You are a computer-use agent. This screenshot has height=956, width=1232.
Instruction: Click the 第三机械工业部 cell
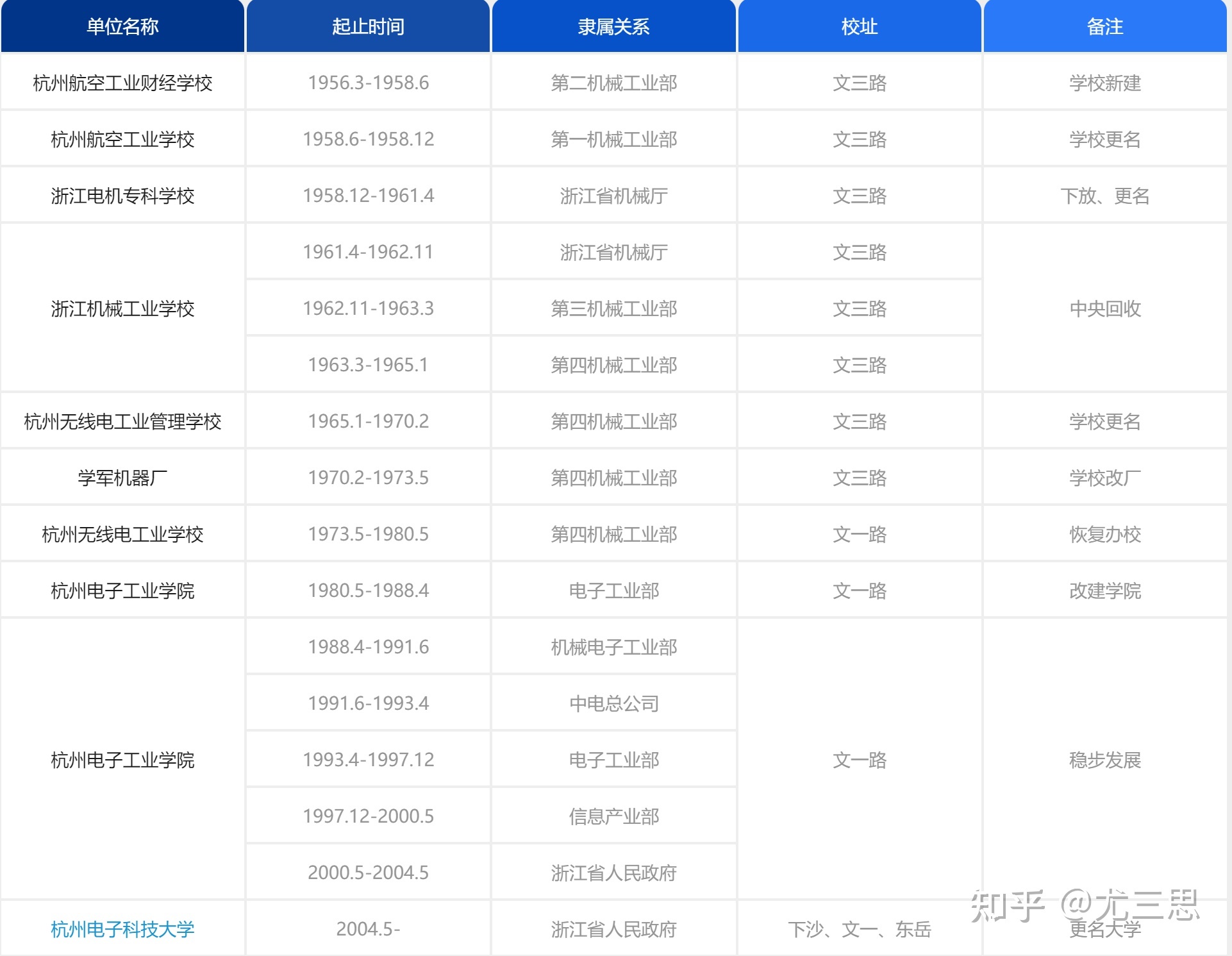tap(614, 308)
